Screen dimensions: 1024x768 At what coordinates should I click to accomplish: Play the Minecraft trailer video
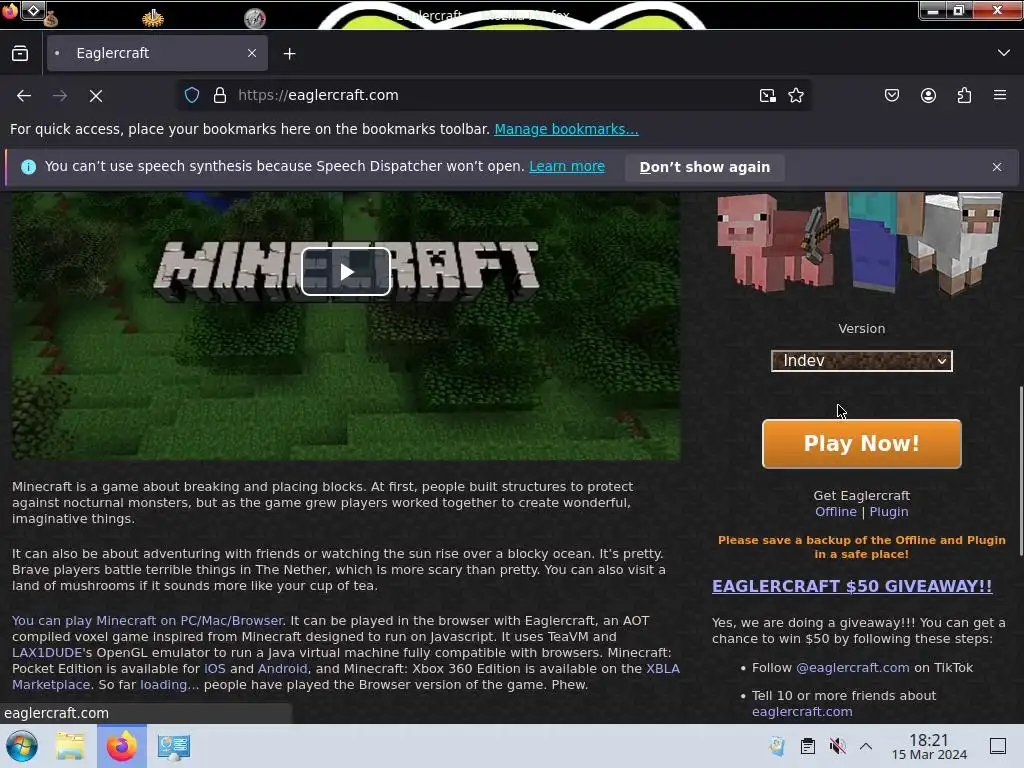pos(346,272)
